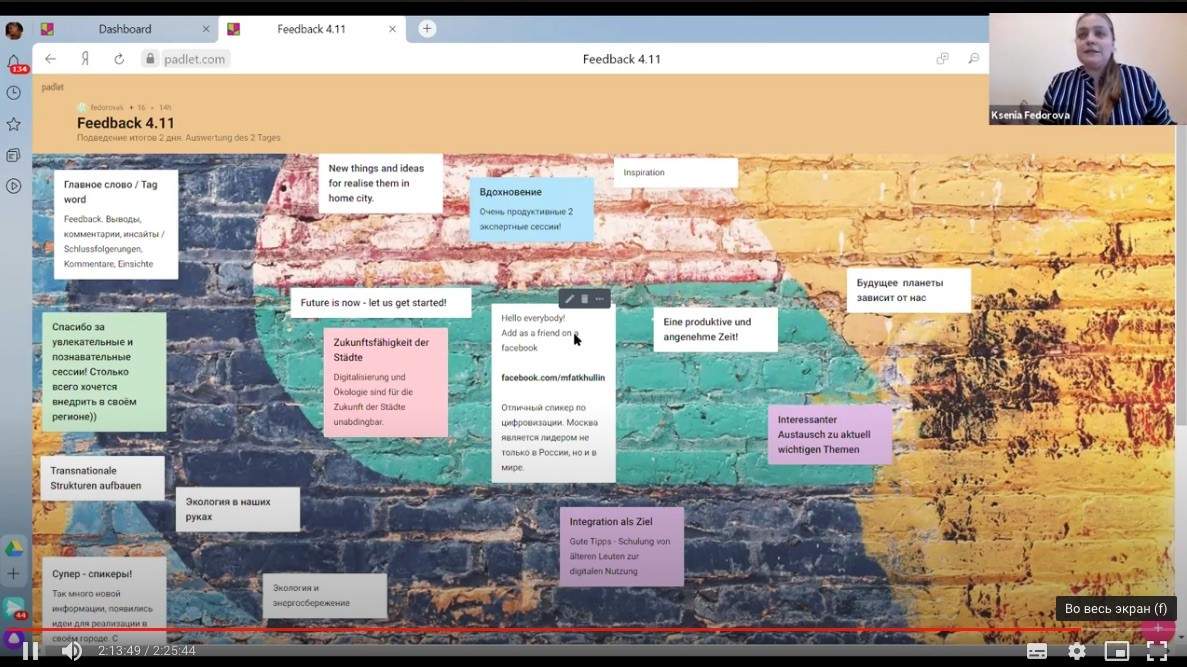
Task: Open the facebook.com/mfatkhullin link
Action: point(553,378)
